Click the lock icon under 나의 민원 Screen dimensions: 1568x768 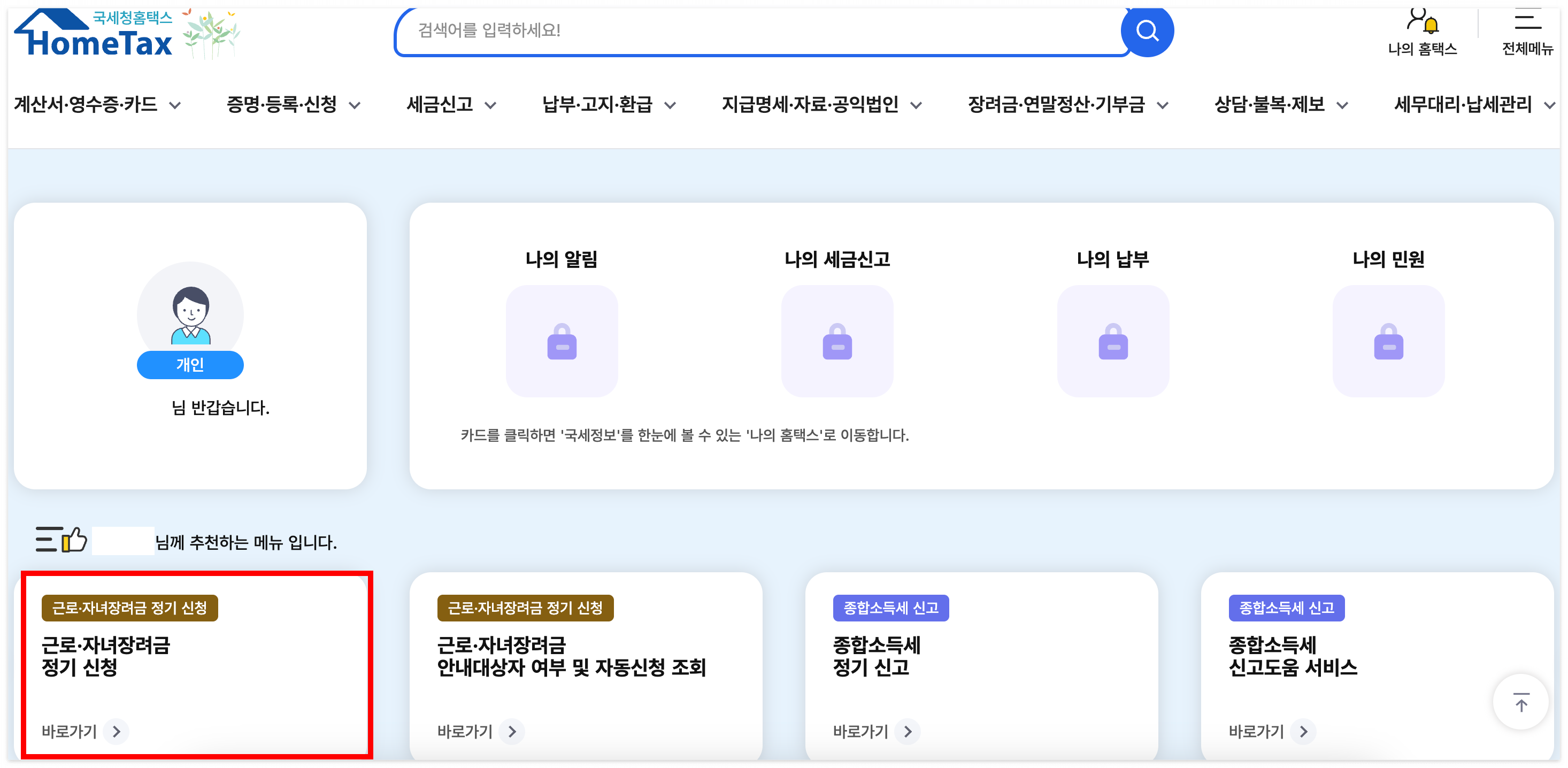tap(1388, 341)
